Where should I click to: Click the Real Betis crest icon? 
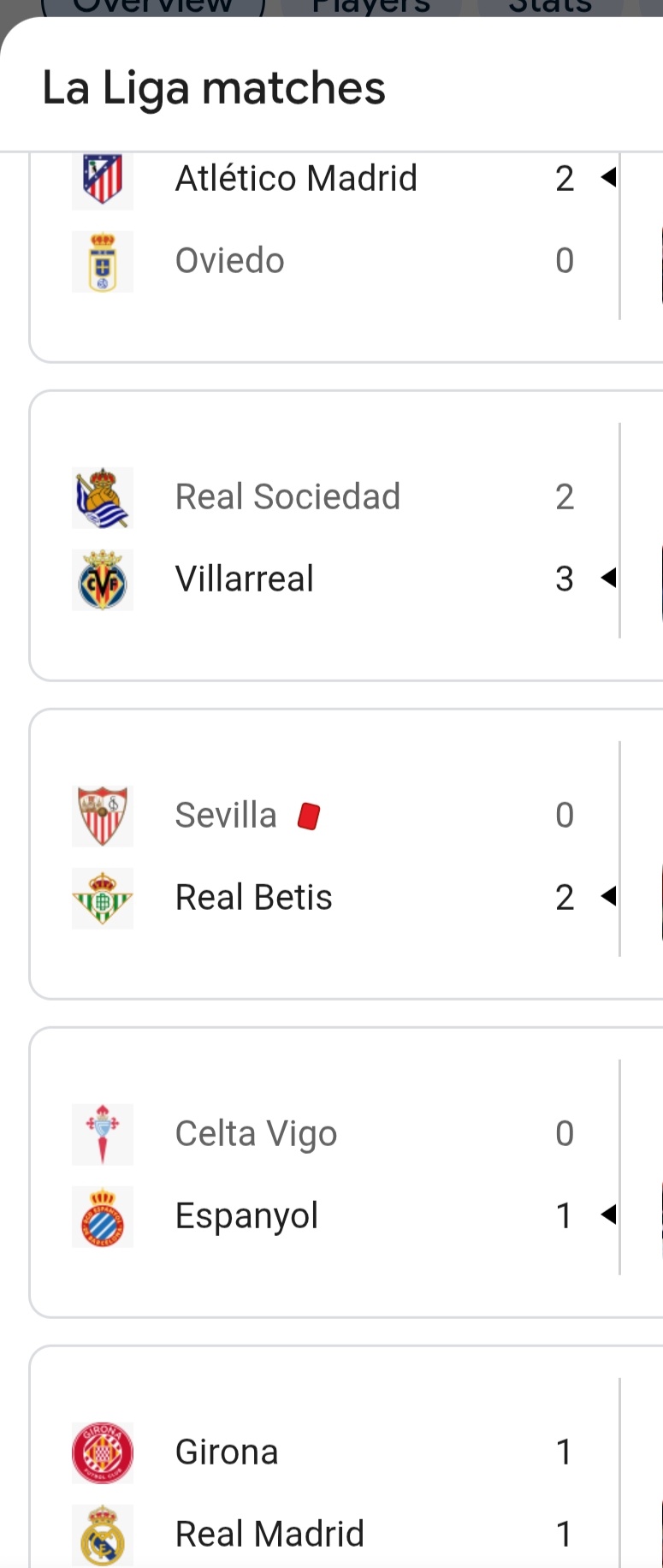coord(103,898)
